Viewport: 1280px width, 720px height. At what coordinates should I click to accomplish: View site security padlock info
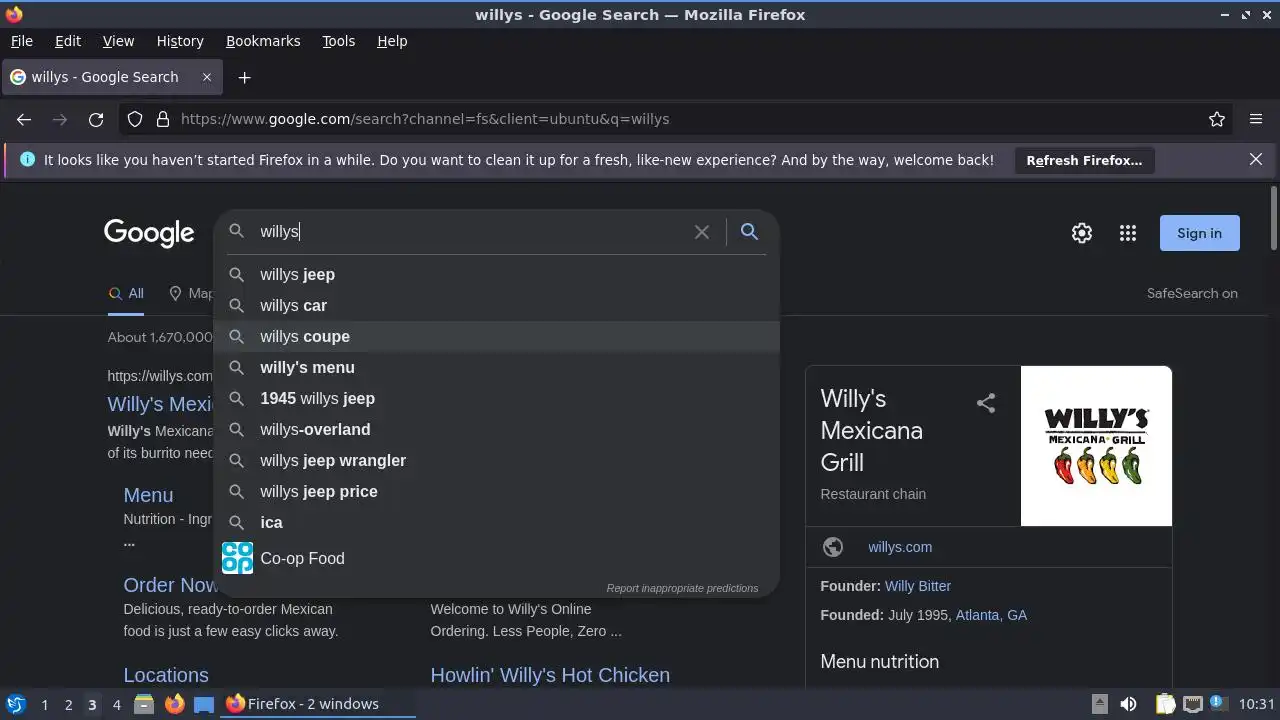[163, 119]
